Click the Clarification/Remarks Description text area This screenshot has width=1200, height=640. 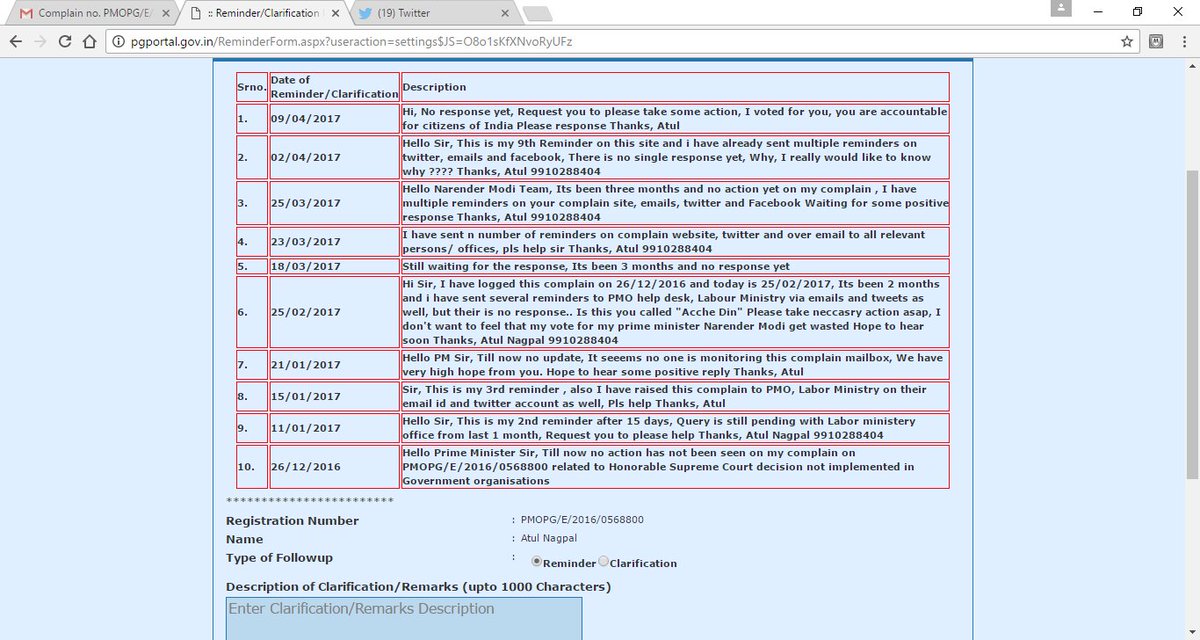(404, 618)
